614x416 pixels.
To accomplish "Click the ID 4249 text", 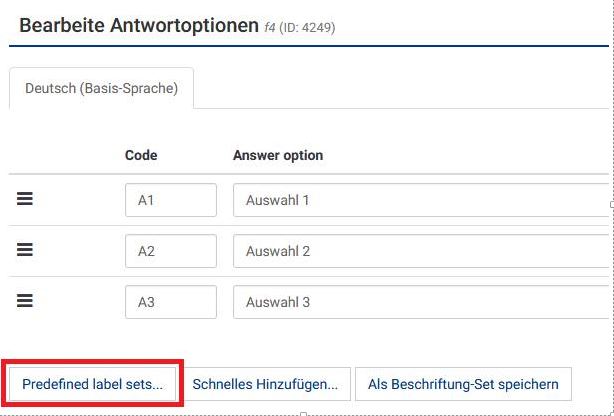I will (309, 28).
